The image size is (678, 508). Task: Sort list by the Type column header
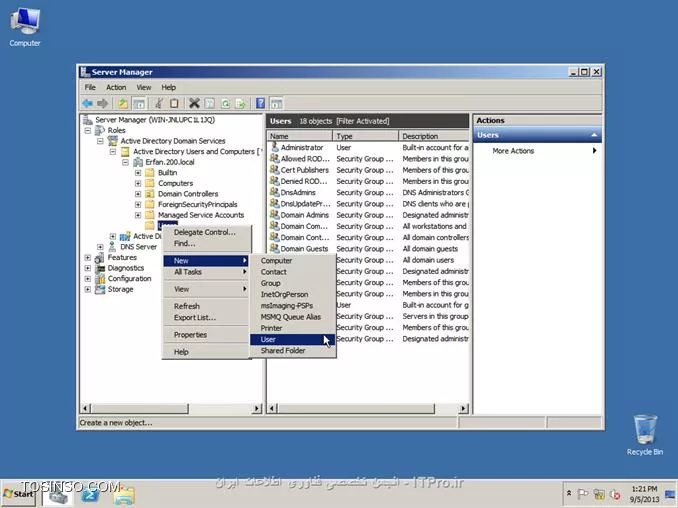(365, 136)
